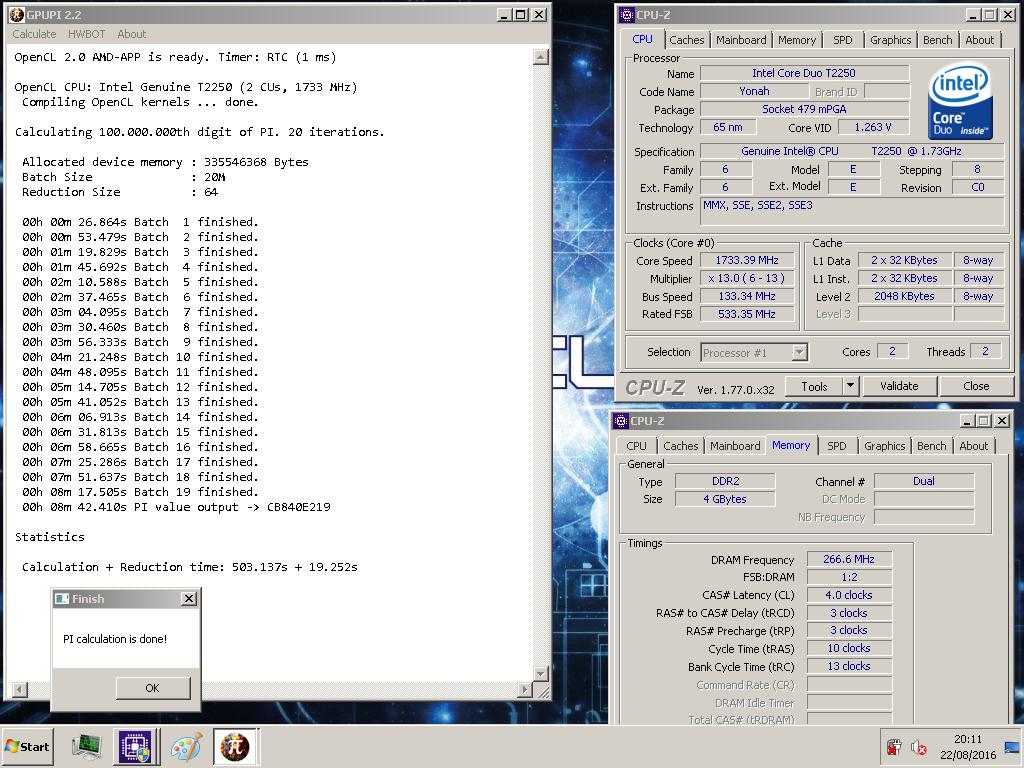Maximize the GPUPI 2.2 window
Viewport: 1024px width, 768px height.
[521, 14]
